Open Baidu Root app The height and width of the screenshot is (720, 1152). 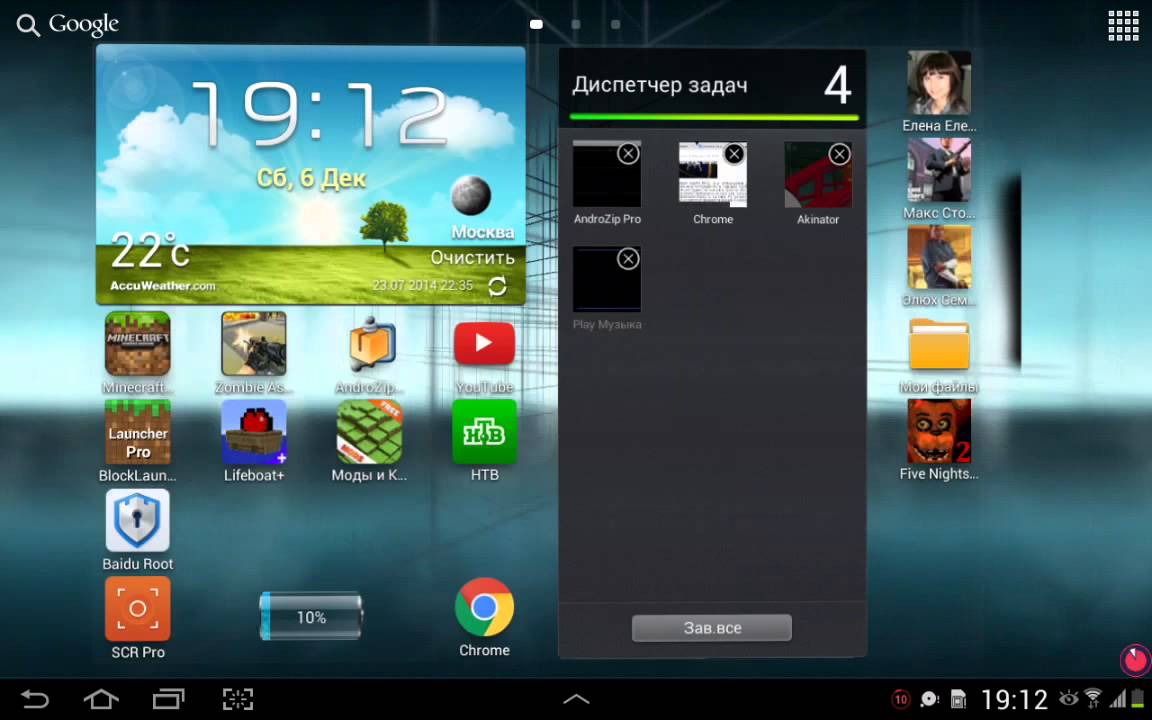tap(137, 520)
